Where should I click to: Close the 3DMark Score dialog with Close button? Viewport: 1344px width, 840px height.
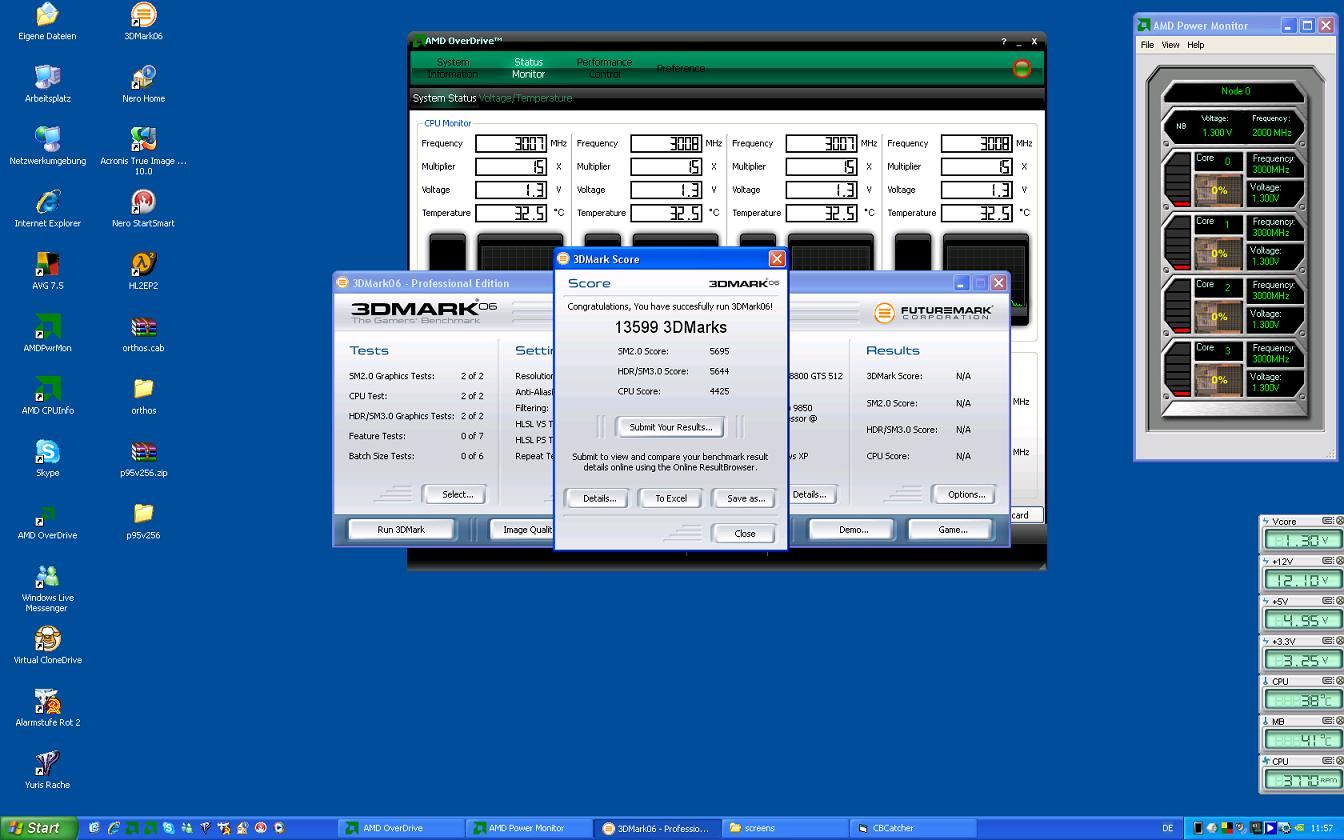(745, 533)
